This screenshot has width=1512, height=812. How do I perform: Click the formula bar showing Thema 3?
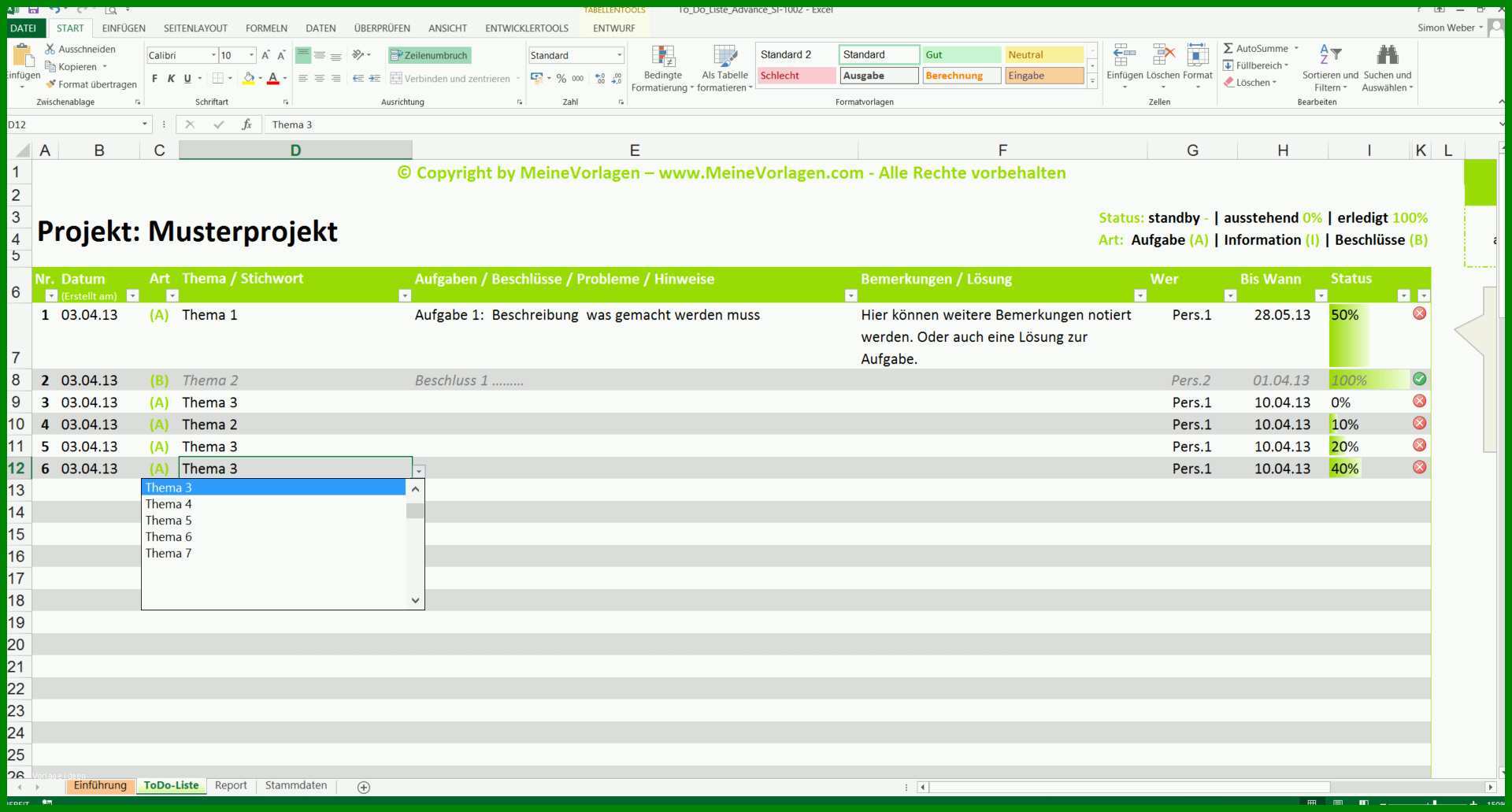click(x=882, y=124)
